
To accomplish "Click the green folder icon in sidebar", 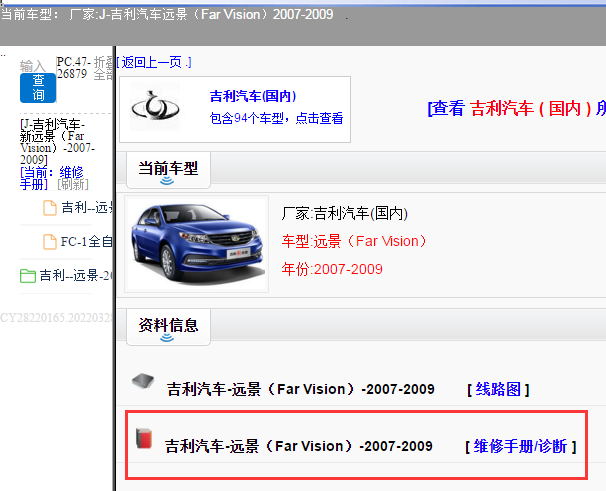I will (x=28, y=276).
